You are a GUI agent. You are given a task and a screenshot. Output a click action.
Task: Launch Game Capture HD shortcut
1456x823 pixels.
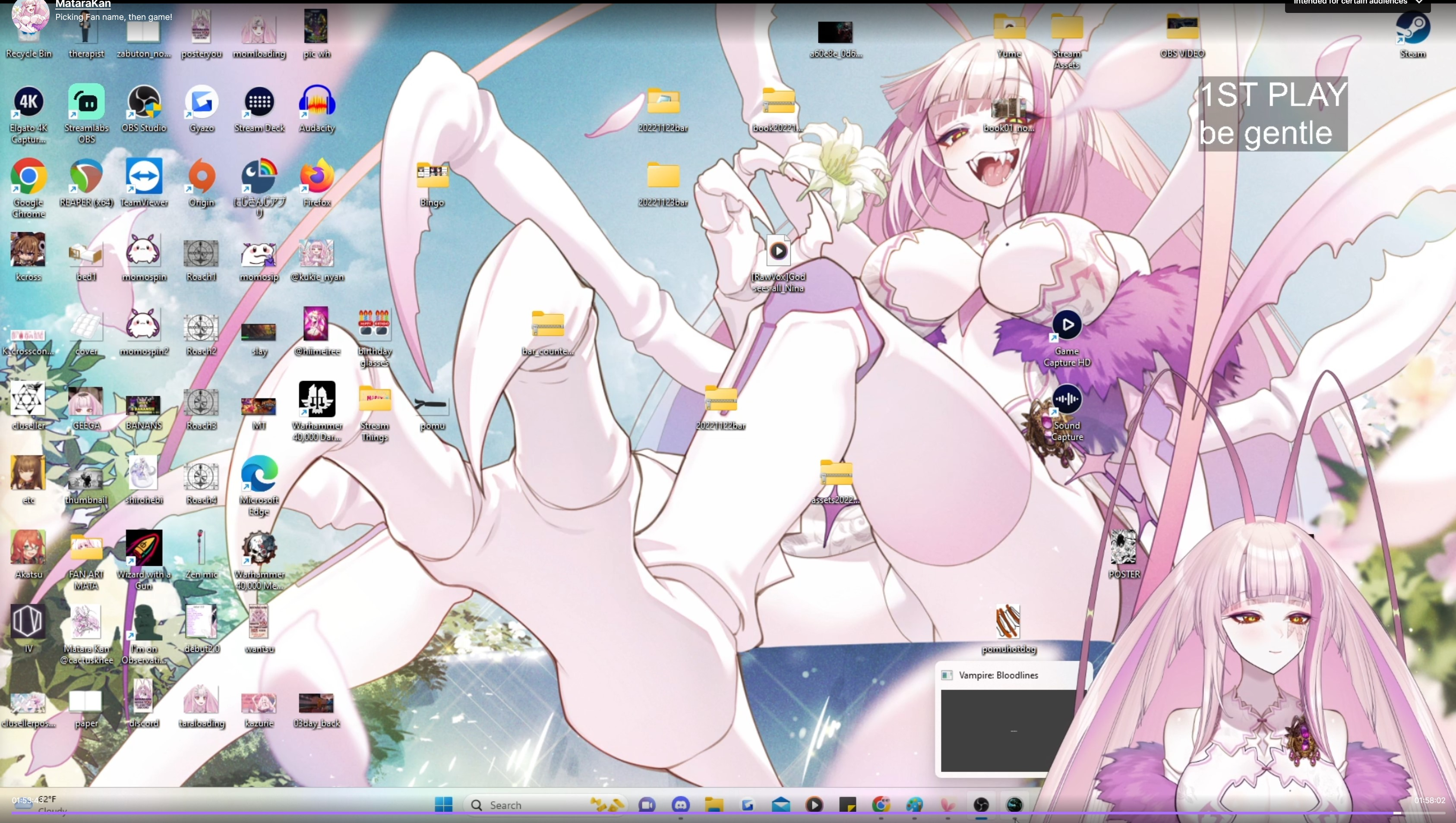pos(1067,338)
